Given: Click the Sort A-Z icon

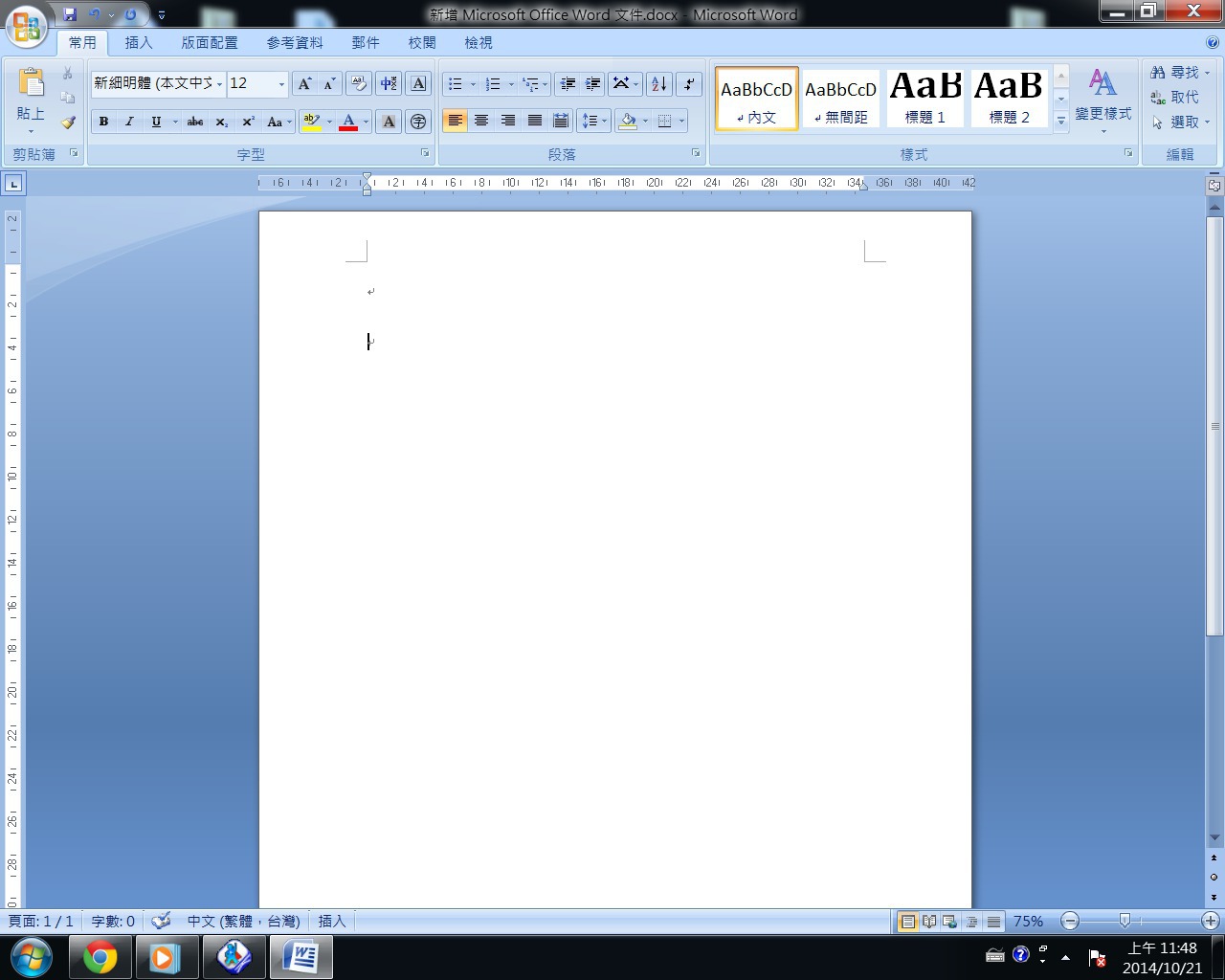Looking at the screenshot, I should (658, 84).
